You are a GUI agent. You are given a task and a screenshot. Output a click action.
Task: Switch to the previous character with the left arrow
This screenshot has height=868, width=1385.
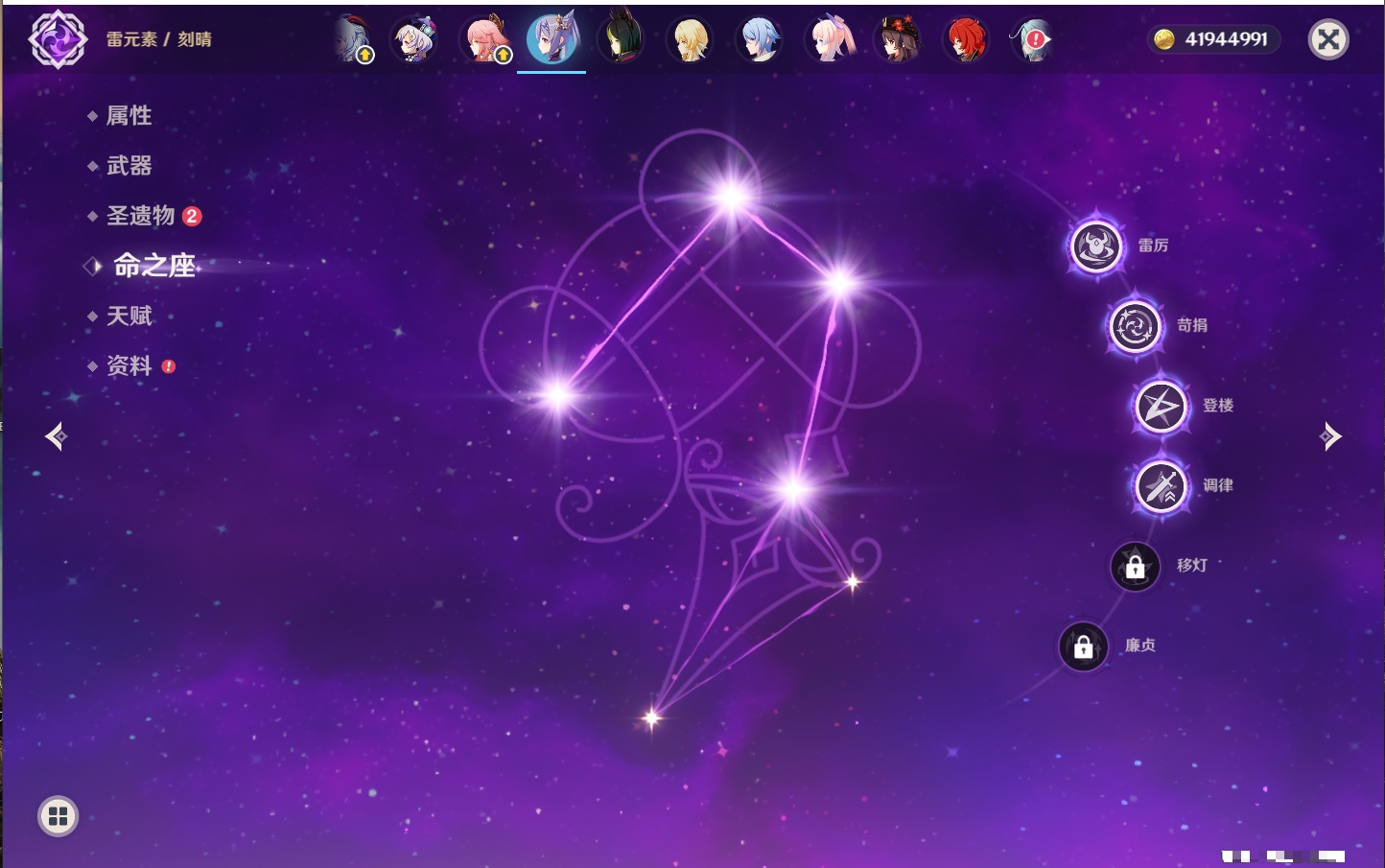click(x=57, y=436)
